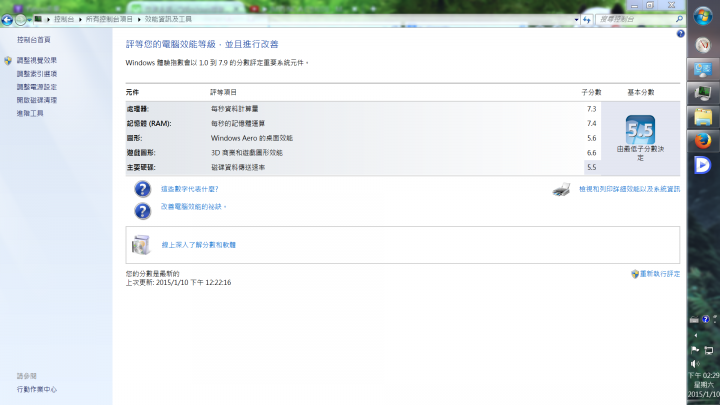Click the 所有控制台項目 breadcrumb
Viewport: 720px width, 405px height.
109,19
